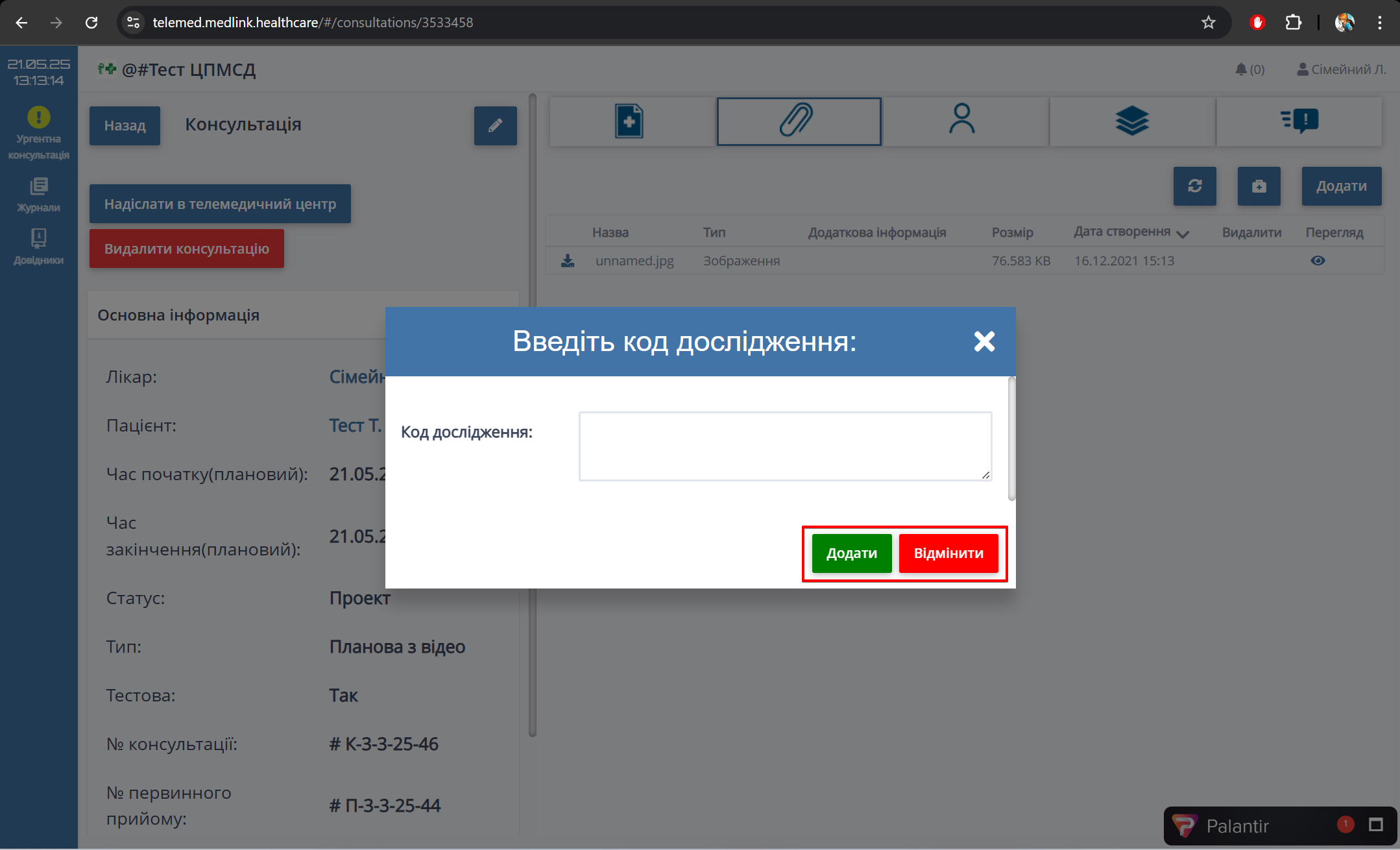Click the pencil edit consultation button
Image resolution: width=1400 pixels, height=850 pixels.
coord(495,126)
